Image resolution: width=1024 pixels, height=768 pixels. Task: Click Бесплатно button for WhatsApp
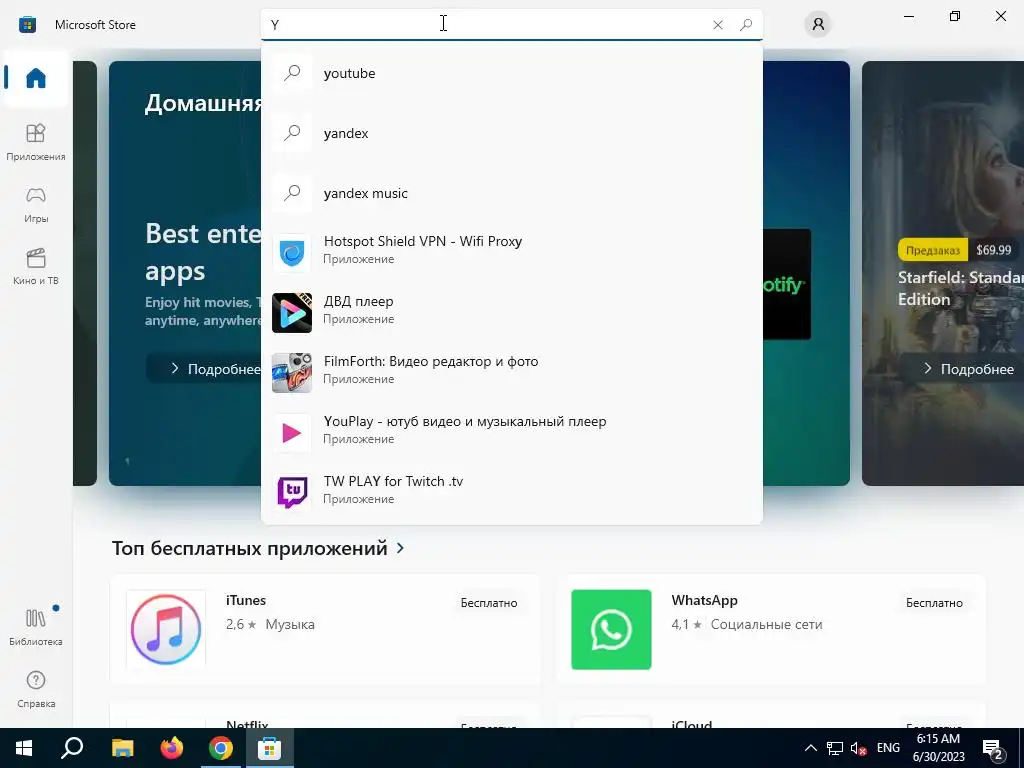(x=935, y=603)
